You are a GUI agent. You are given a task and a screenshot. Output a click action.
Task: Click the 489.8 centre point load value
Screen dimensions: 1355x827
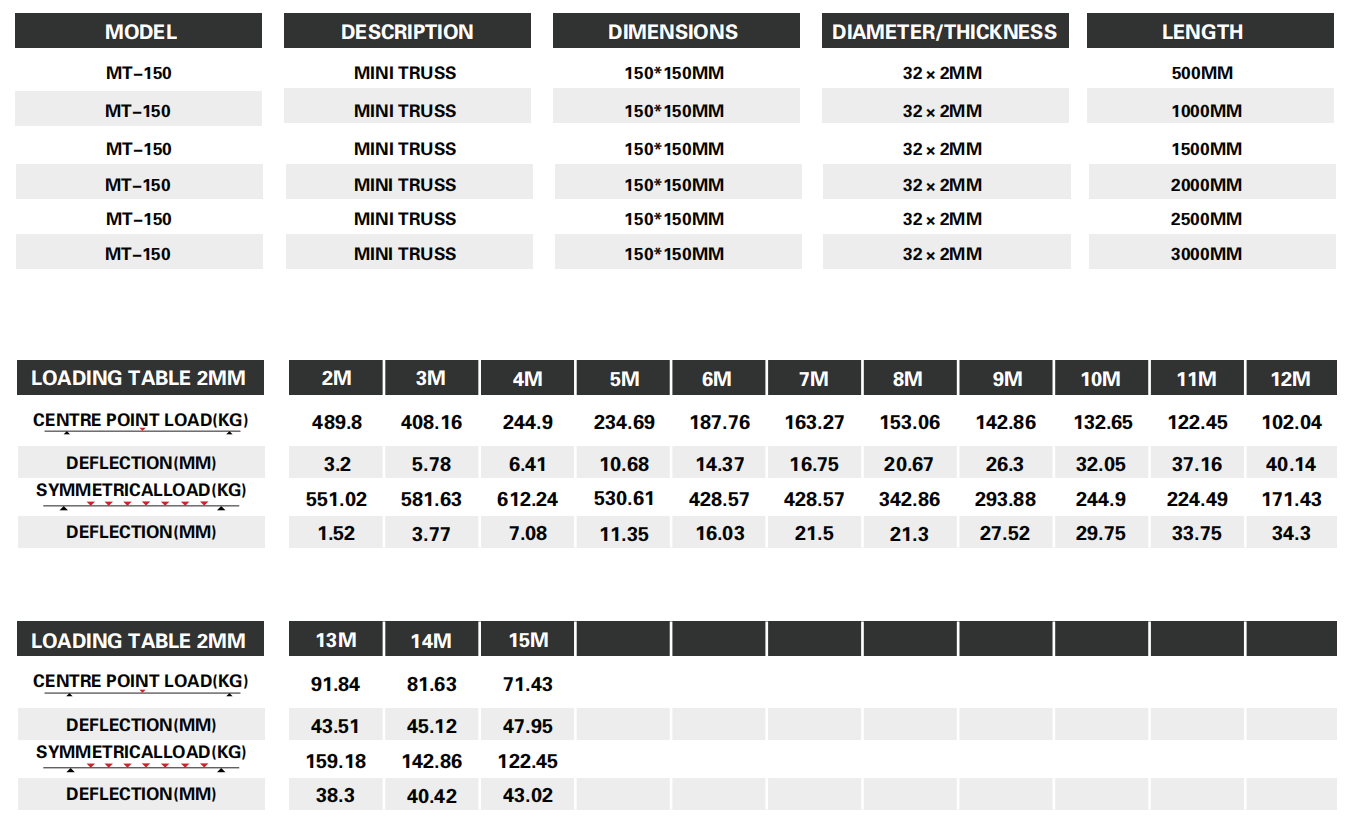[x=336, y=423]
